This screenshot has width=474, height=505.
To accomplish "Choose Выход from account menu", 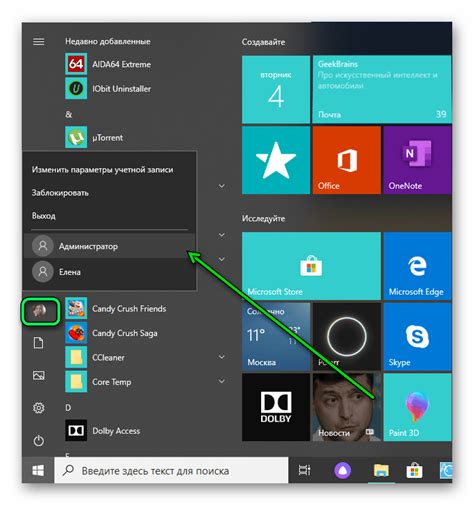I will pos(44,216).
